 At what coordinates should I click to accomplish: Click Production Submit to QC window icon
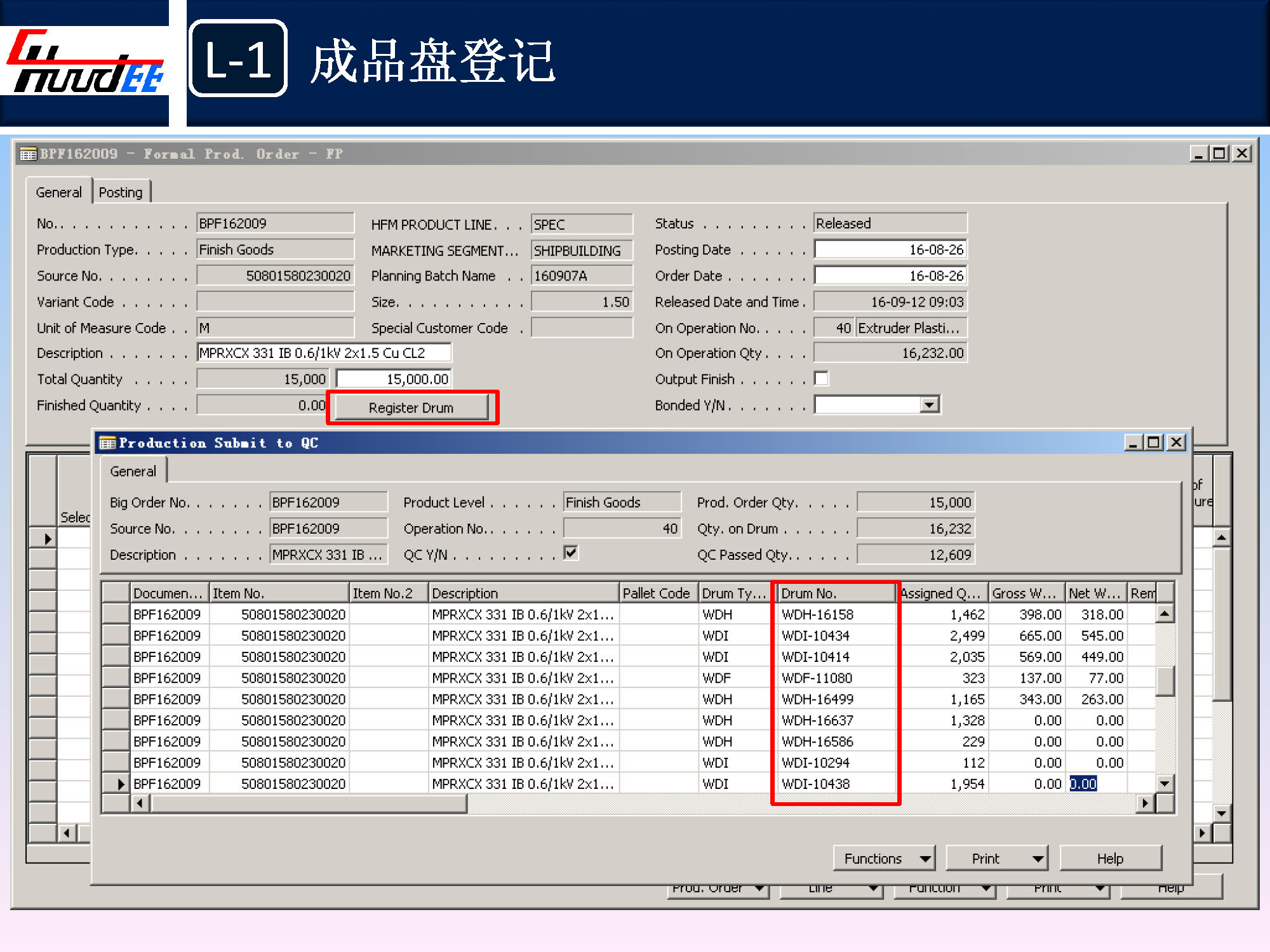pyautogui.click(x=107, y=443)
